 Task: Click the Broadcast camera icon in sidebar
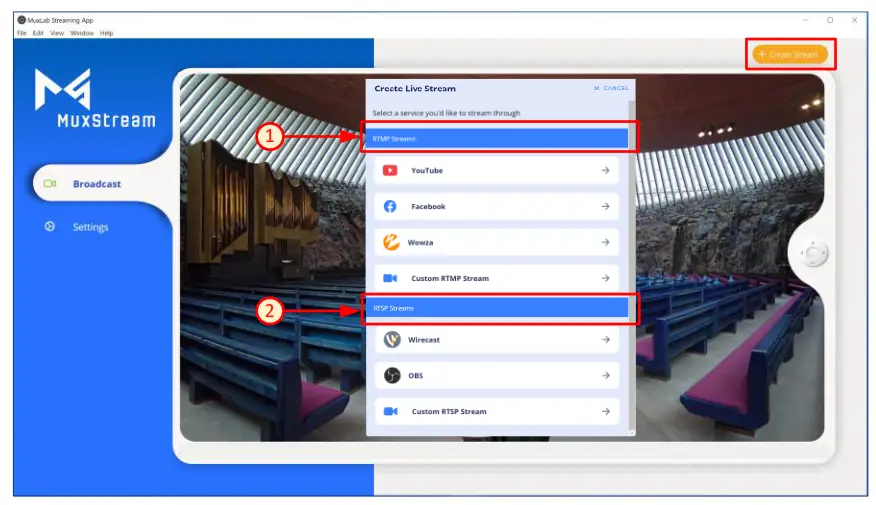click(50, 183)
